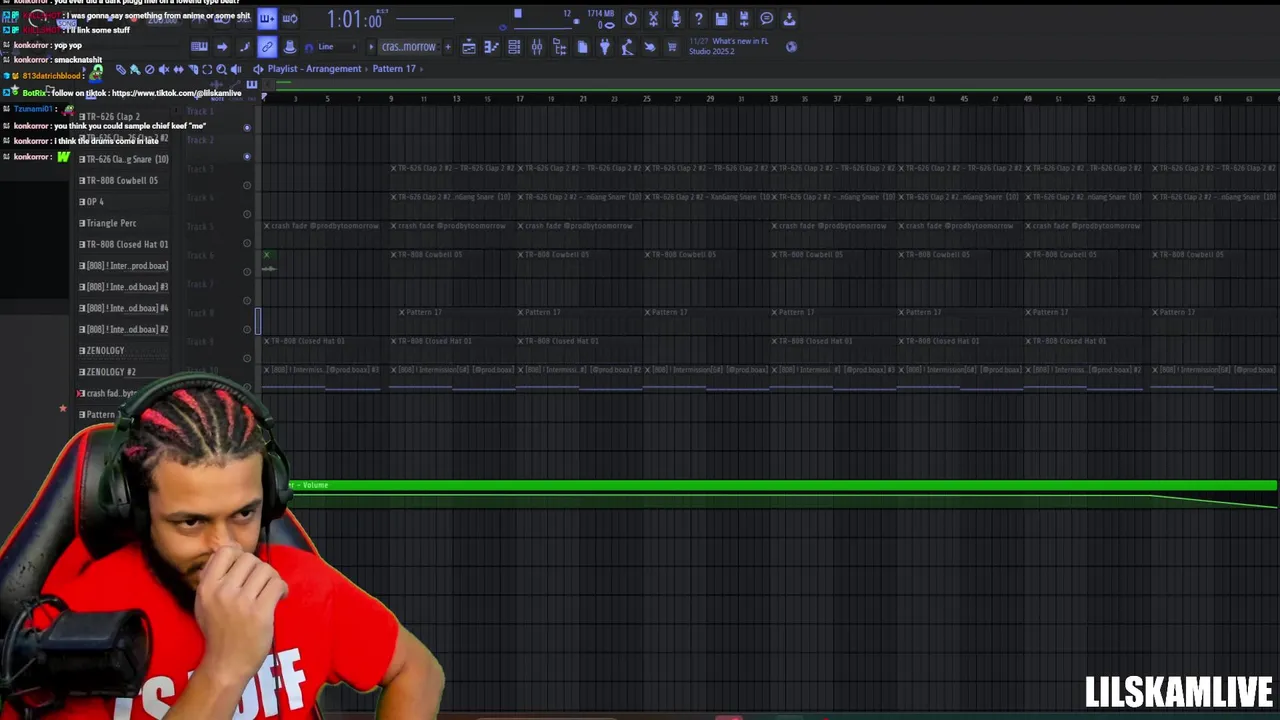This screenshot has width=1280, height=720.
Task: Toggle Track 8 mute dot
Action: [x=247, y=329]
